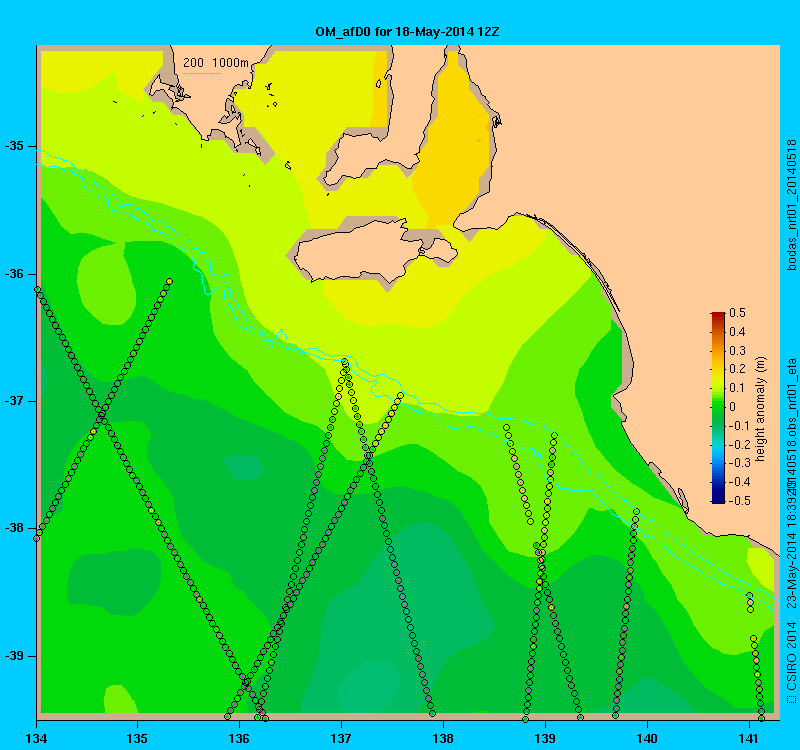
Task: Click the longitude label '134'
Action: (36, 738)
